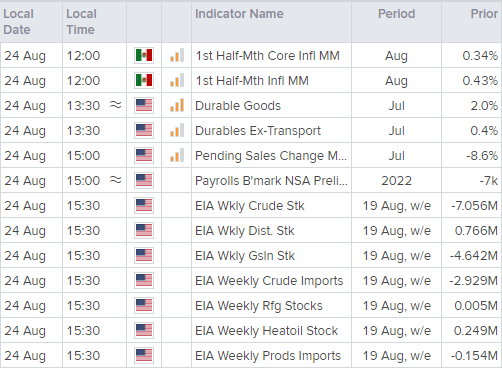
Task: Open EIA Weekly Heatoil Stock indicator
Action: tap(266, 331)
